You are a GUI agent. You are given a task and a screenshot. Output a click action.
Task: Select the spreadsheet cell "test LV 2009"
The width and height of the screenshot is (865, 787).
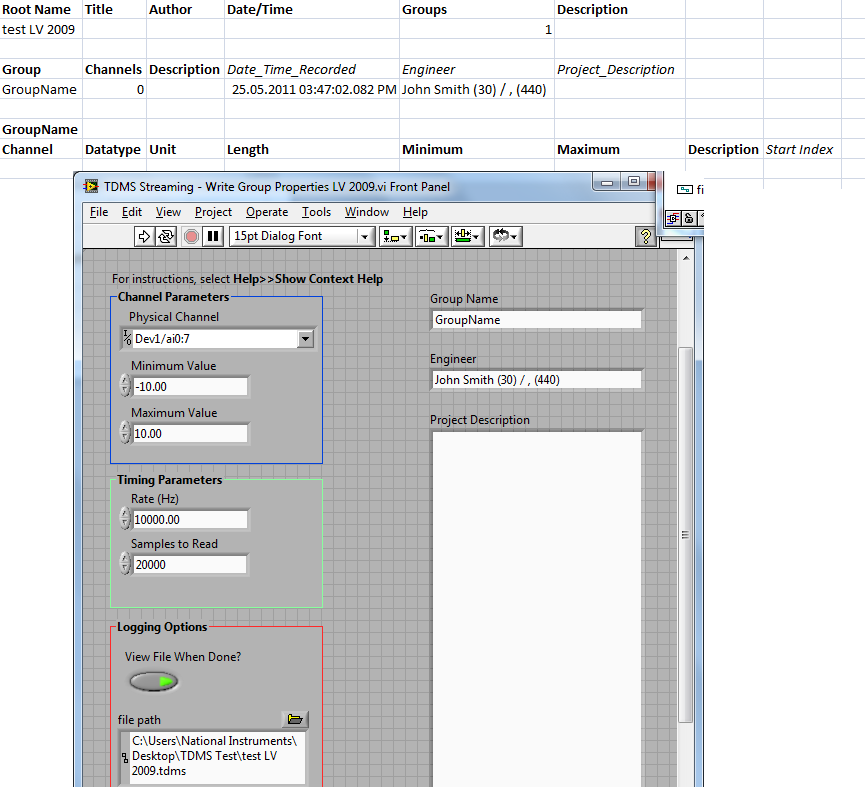tap(41, 29)
